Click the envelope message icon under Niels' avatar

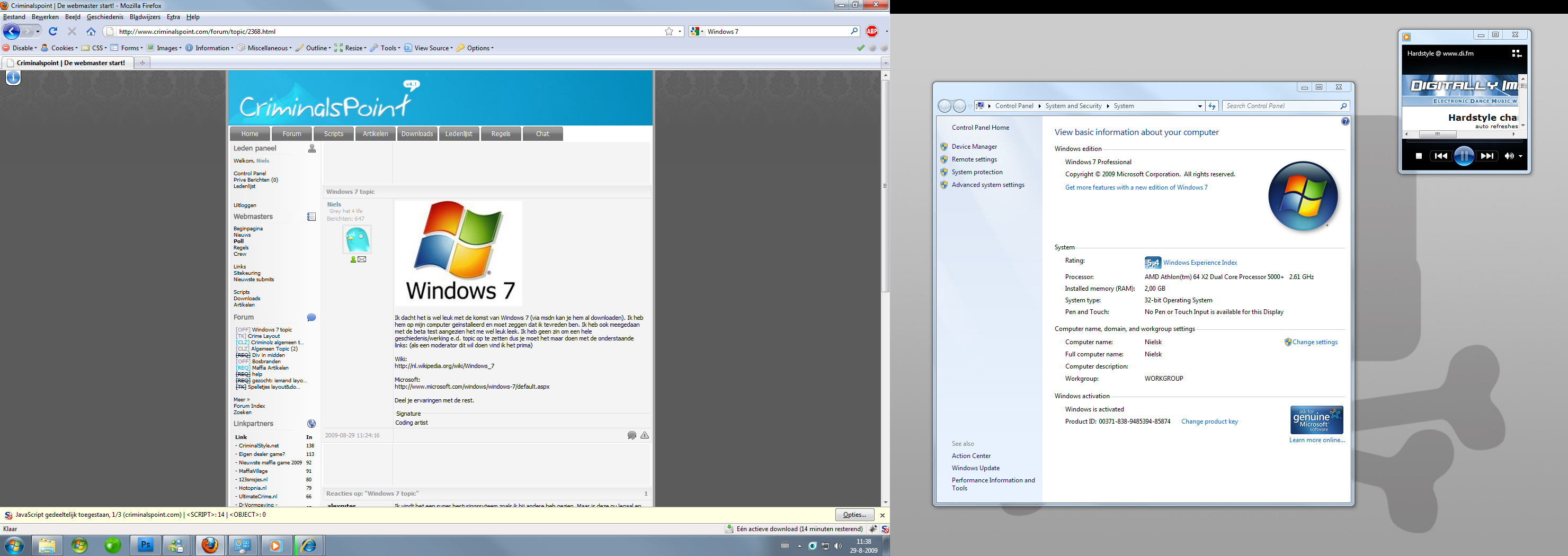(362, 260)
